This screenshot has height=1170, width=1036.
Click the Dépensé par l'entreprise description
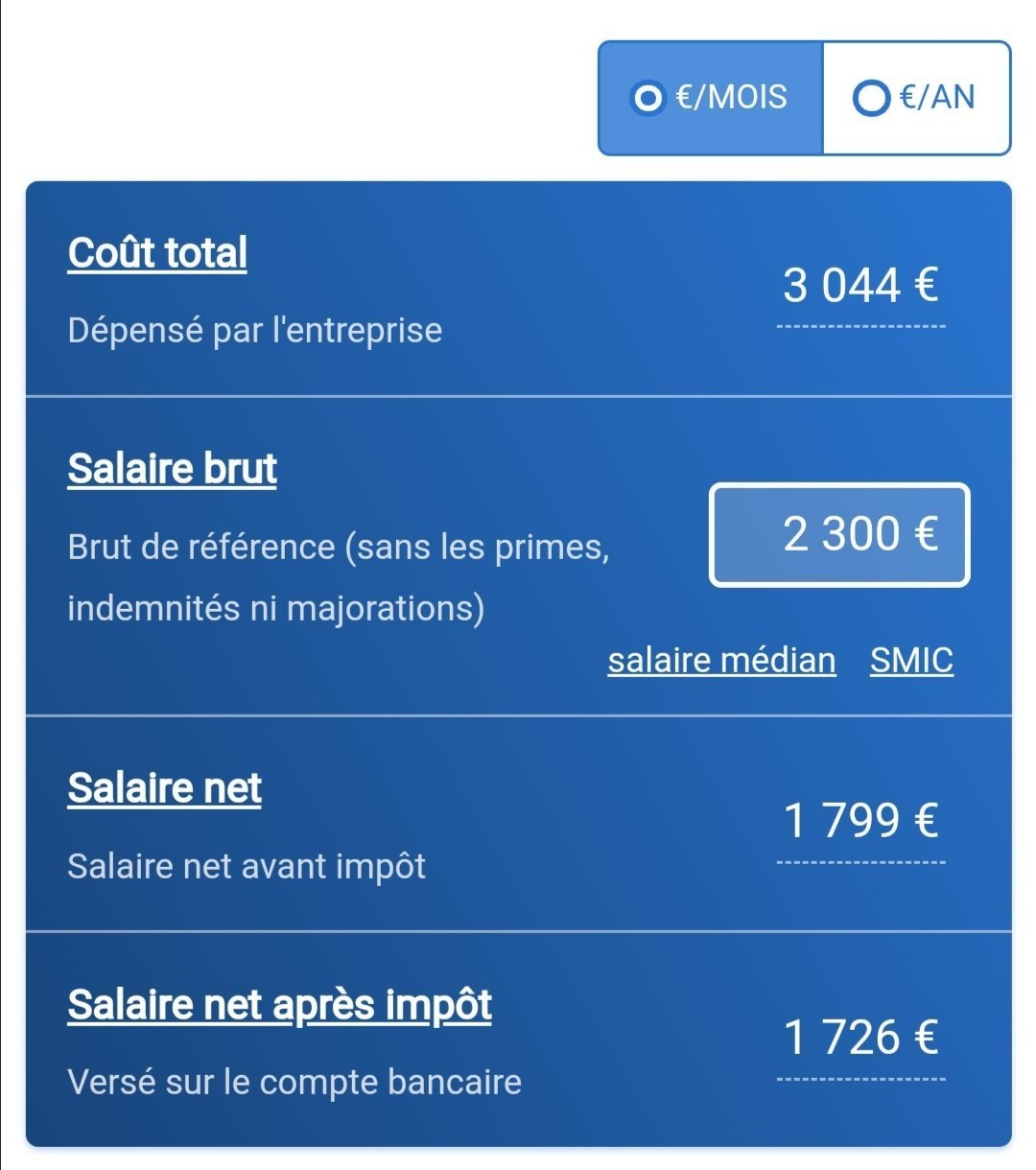[x=255, y=331]
